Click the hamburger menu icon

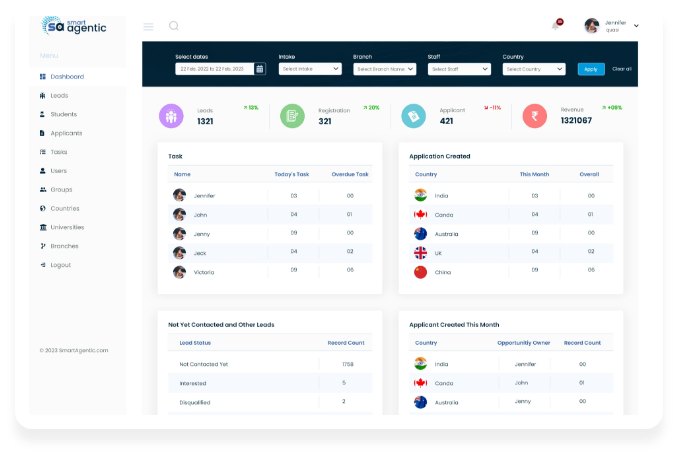(x=149, y=26)
